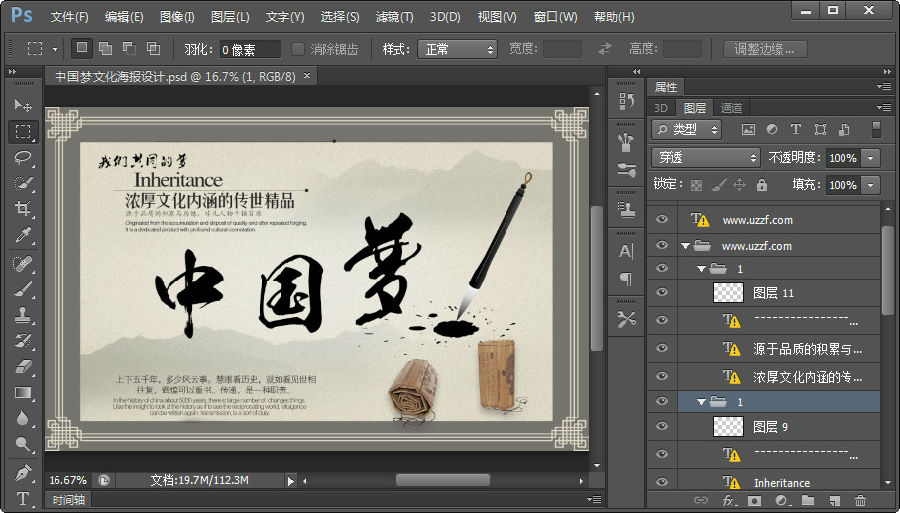
Task: Open the 窗口(W) menu
Action: tap(555, 17)
